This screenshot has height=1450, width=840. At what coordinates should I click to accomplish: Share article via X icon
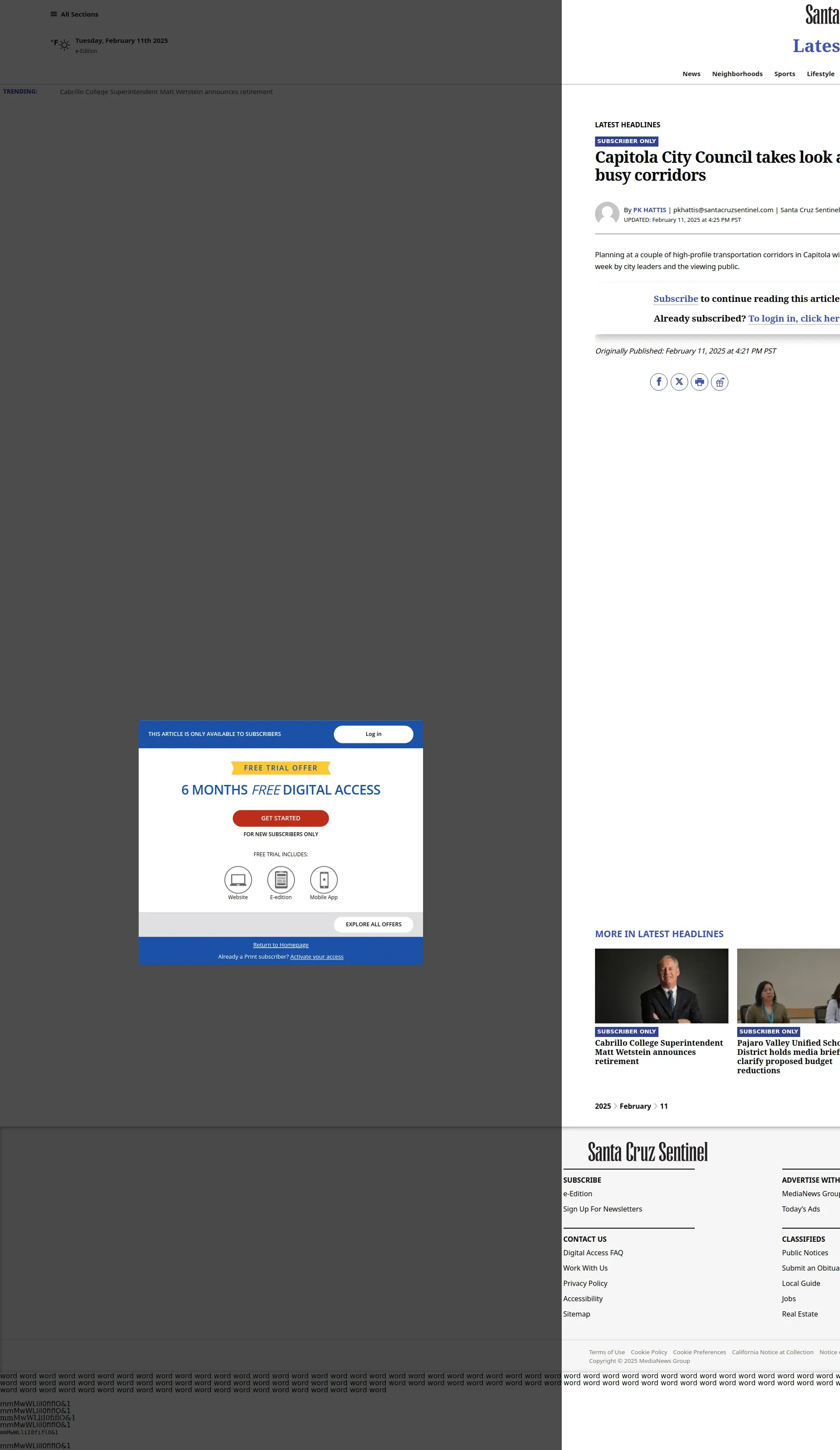click(679, 382)
